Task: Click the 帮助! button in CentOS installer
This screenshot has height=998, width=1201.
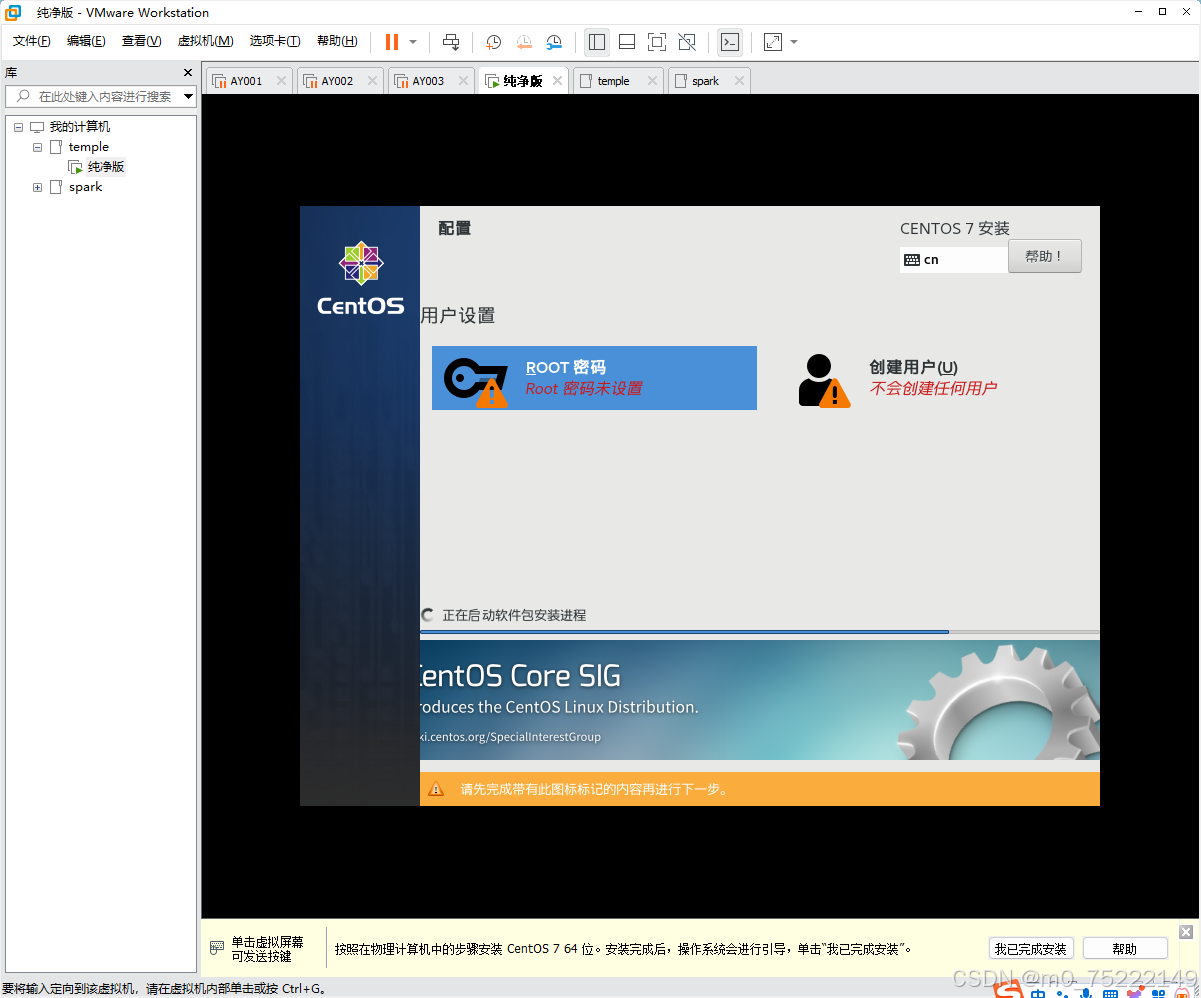Action: [x=1044, y=256]
